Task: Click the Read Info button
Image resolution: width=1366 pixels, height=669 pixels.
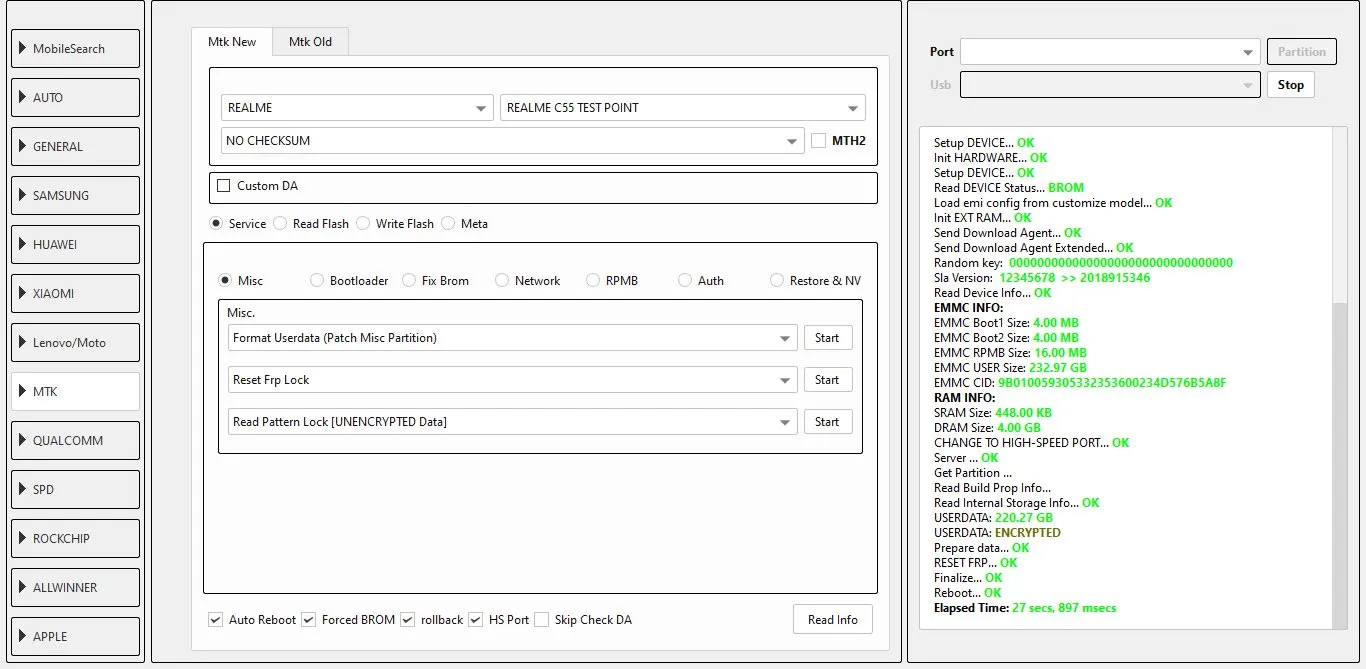Action: click(x=832, y=620)
